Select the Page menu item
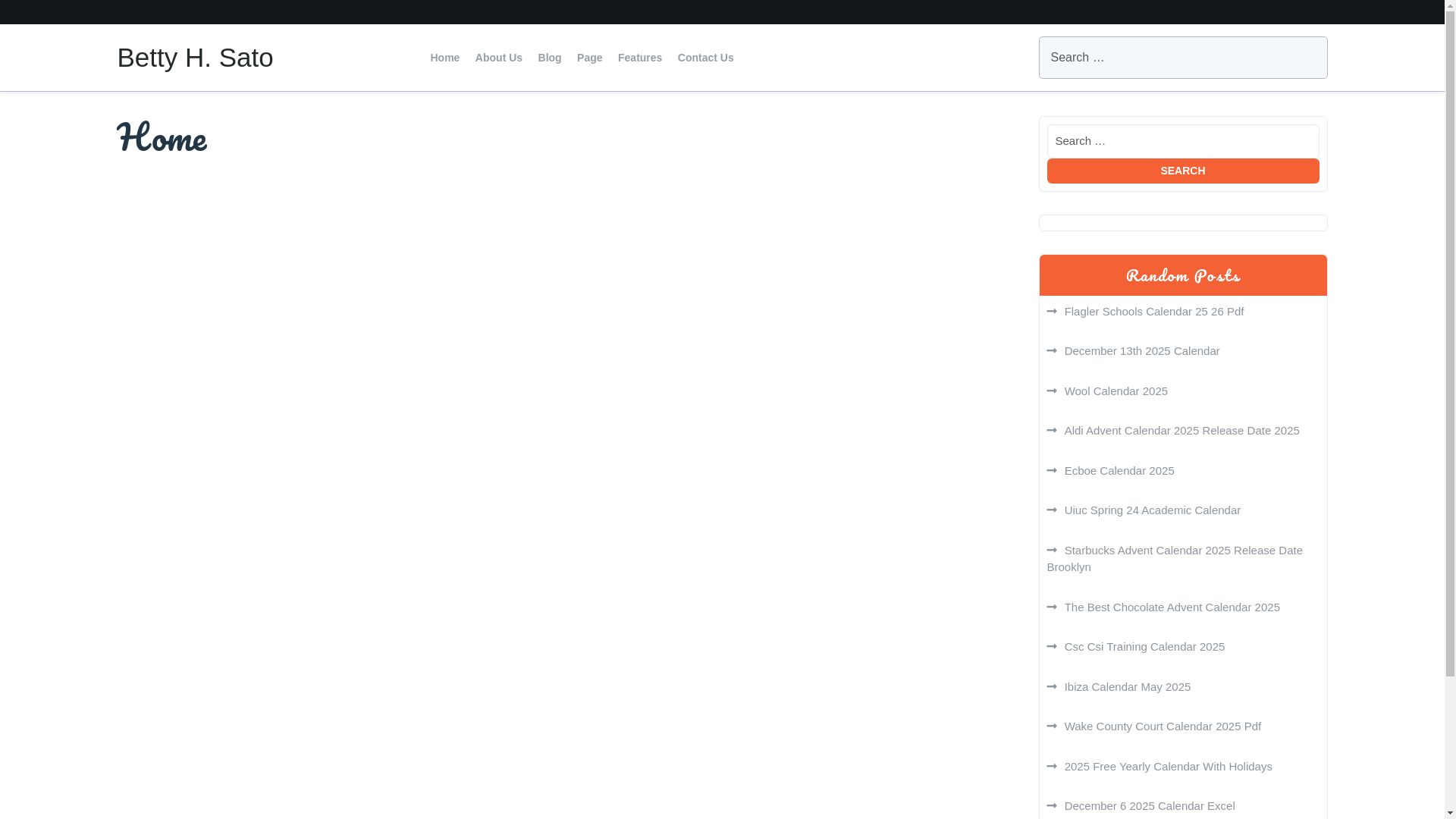 pos(589,58)
